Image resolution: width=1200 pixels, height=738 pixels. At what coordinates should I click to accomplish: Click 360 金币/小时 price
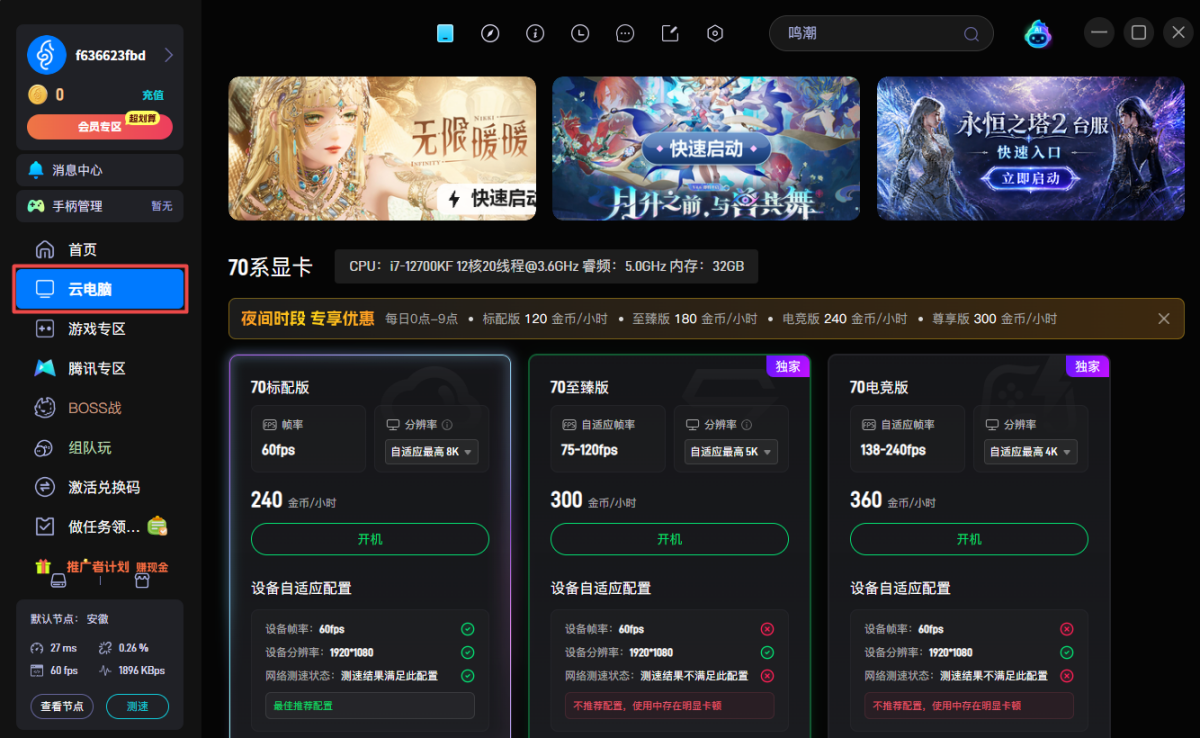point(893,500)
